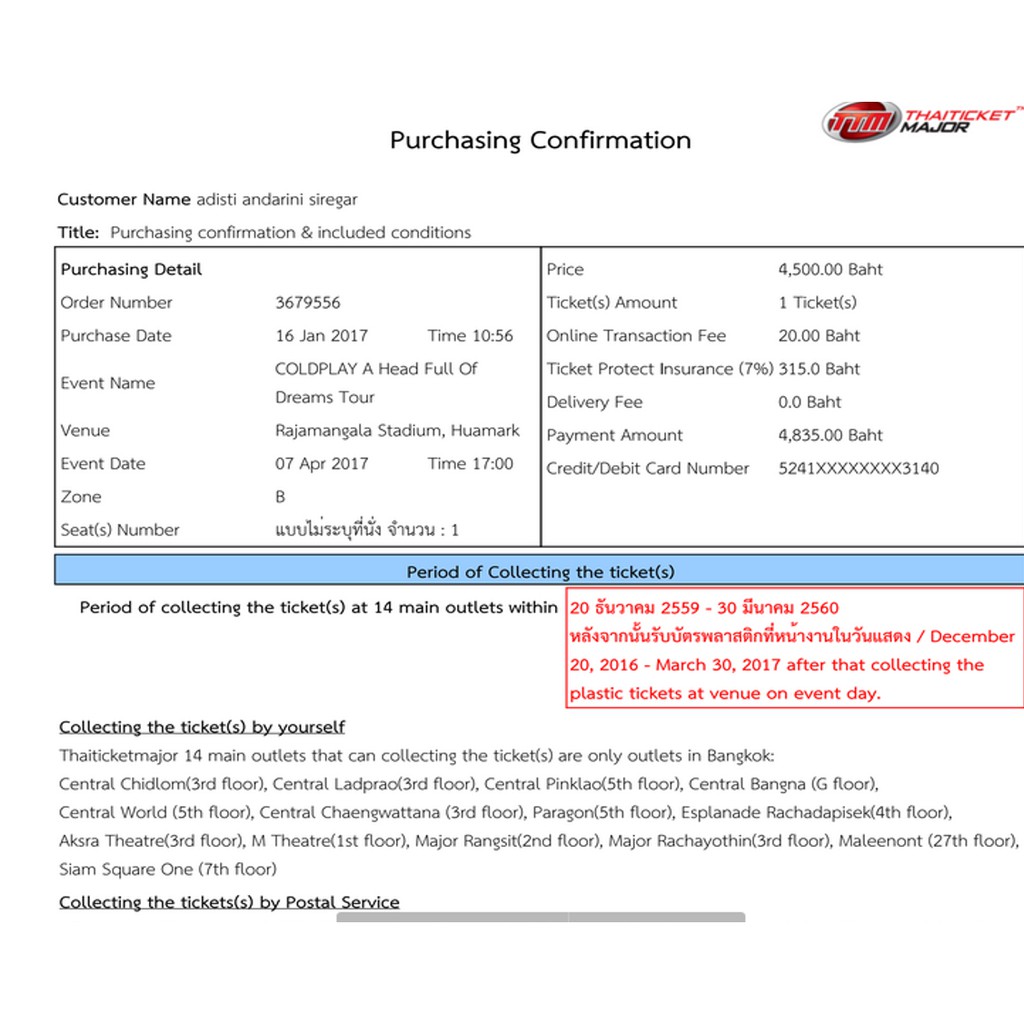Click the red-bordered collection period notice
This screenshot has height=1024, width=1024.
tap(794, 649)
